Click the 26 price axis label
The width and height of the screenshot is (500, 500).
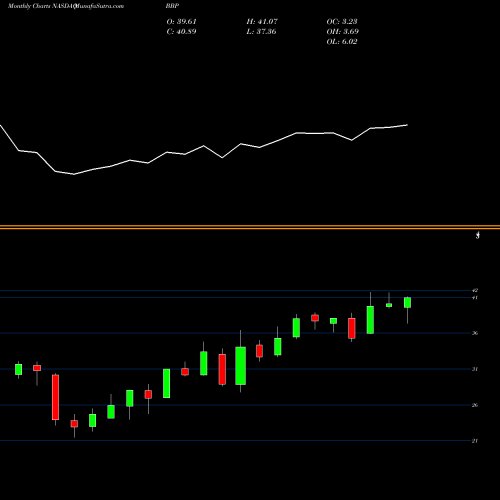[475, 405]
